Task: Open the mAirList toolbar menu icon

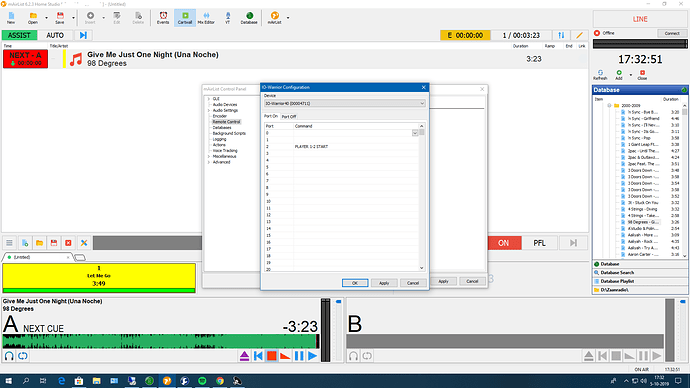Action: click(275, 18)
